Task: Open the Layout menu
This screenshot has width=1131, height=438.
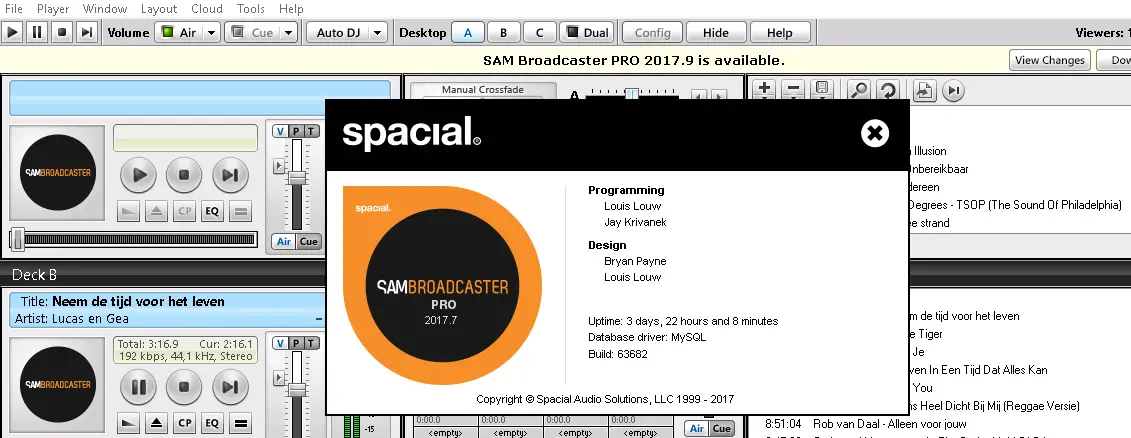Action: coord(159,9)
